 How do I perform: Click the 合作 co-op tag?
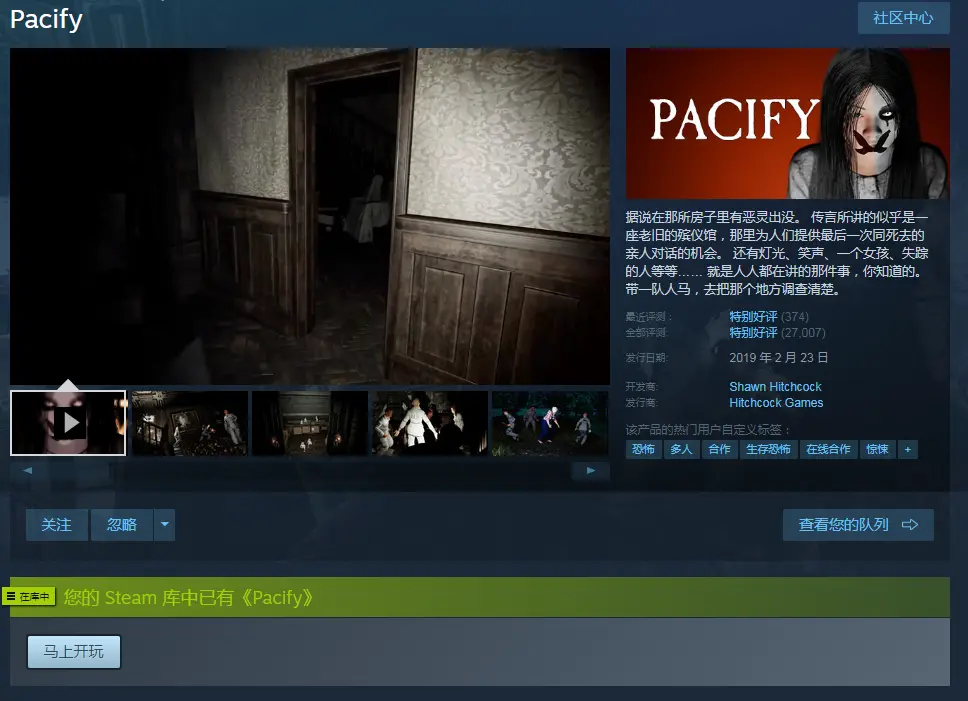720,449
